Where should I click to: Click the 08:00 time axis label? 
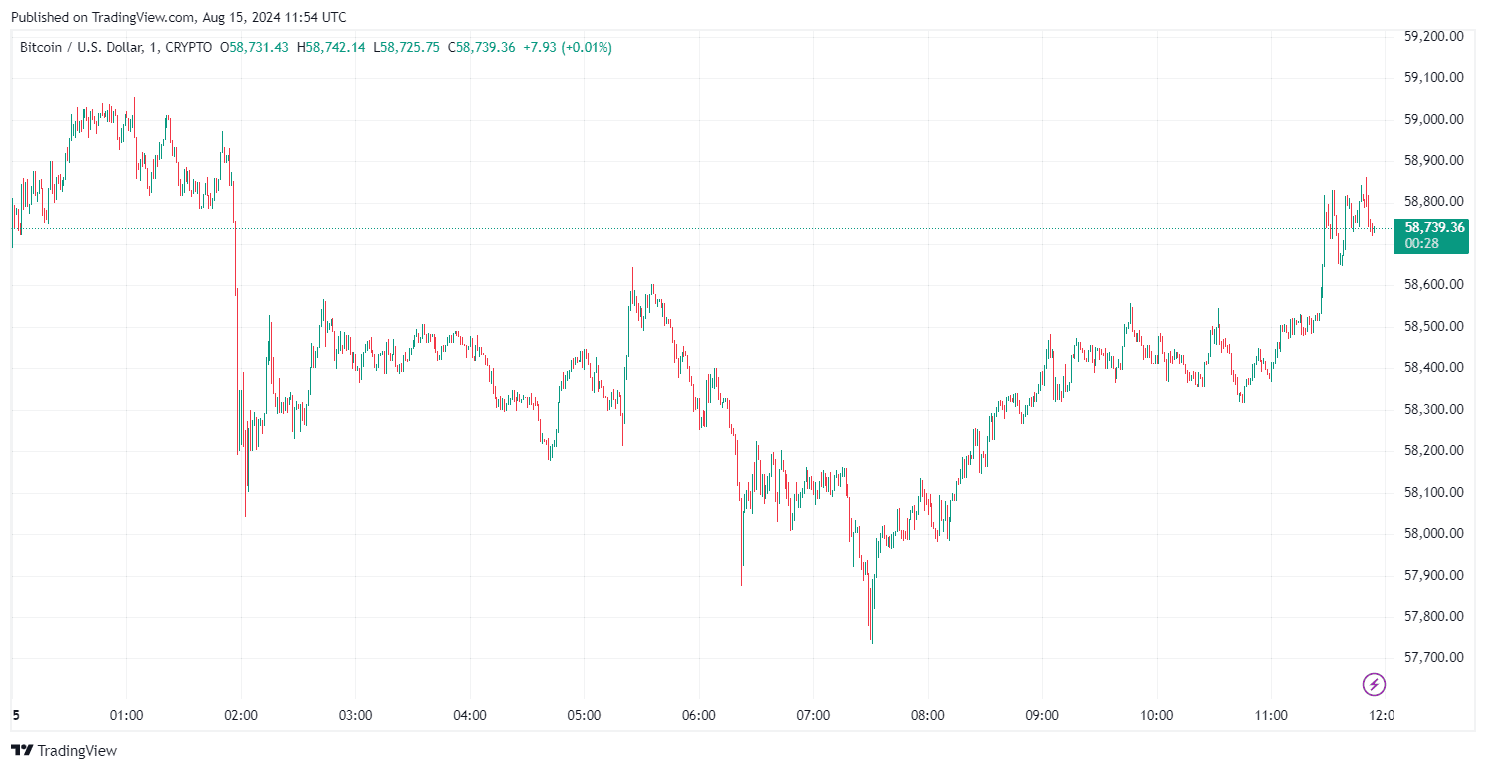[928, 715]
